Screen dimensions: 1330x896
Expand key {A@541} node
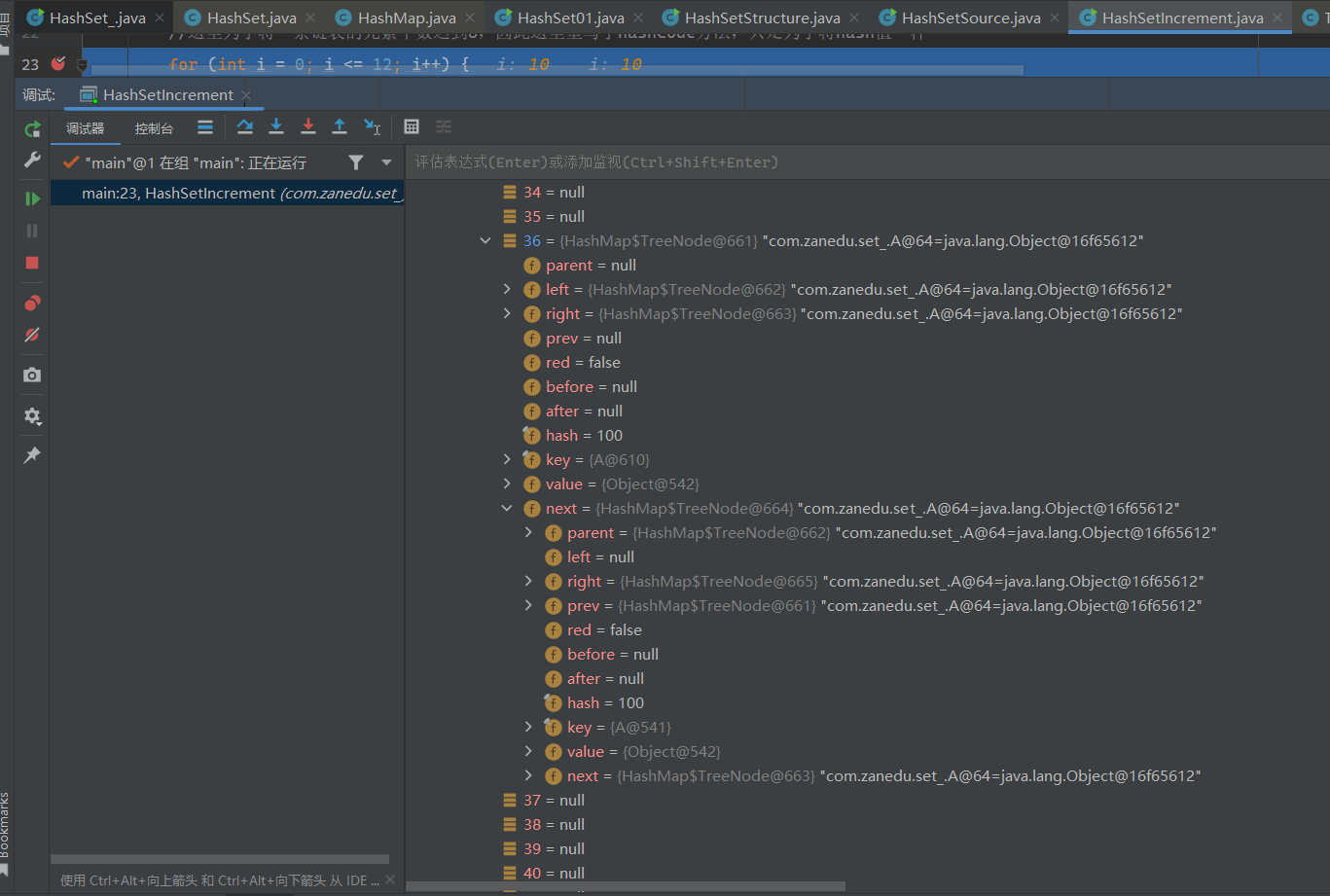(x=528, y=727)
